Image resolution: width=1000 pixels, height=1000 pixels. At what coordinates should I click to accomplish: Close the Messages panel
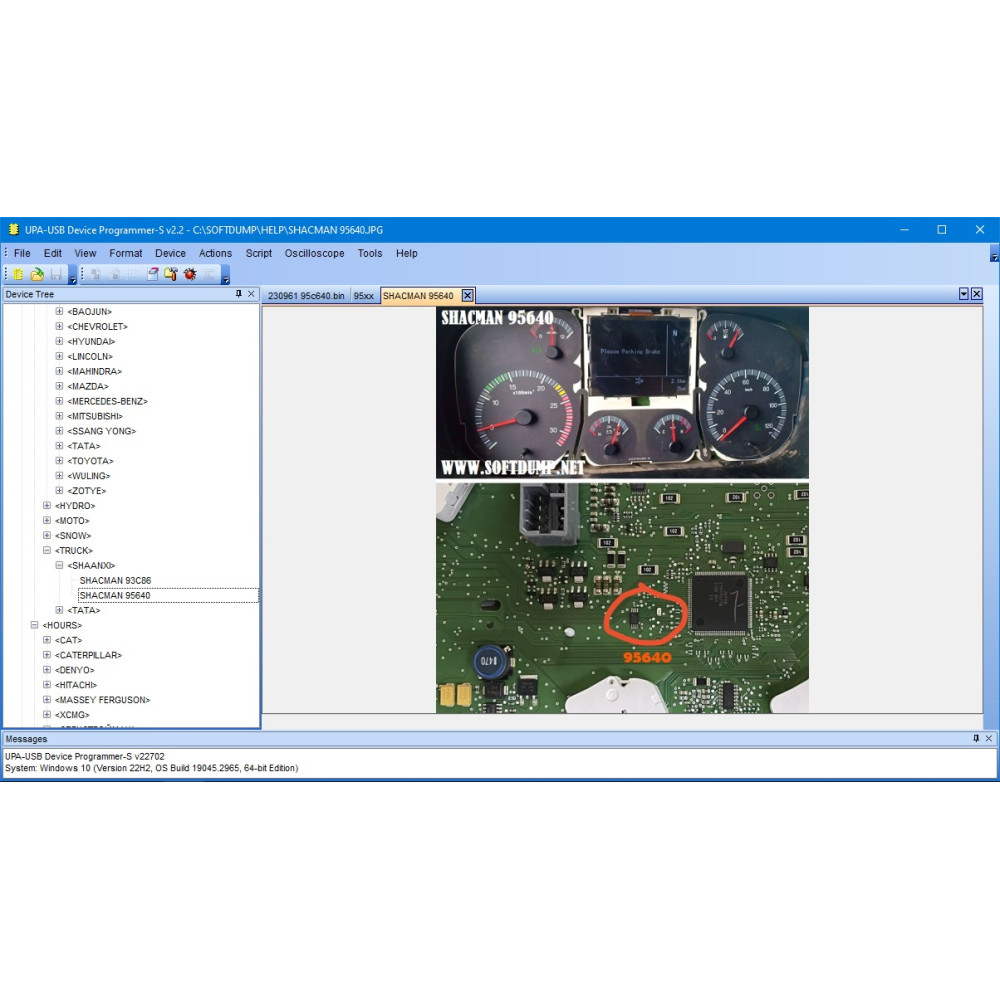pos(989,739)
